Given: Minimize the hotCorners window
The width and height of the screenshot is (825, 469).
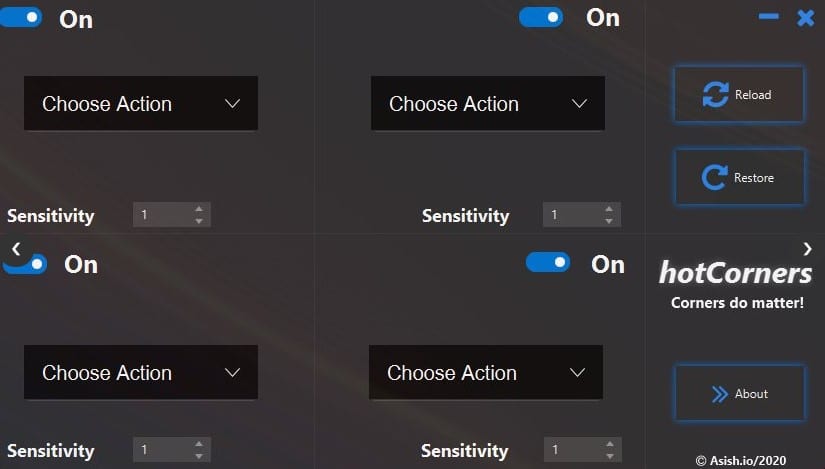Looking at the screenshot, I should (769, 17).
